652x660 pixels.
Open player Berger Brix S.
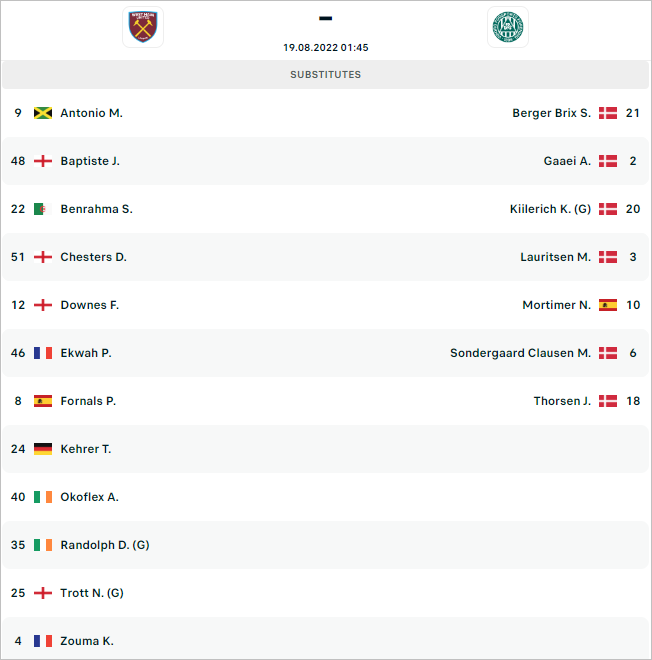coord(551,113)
